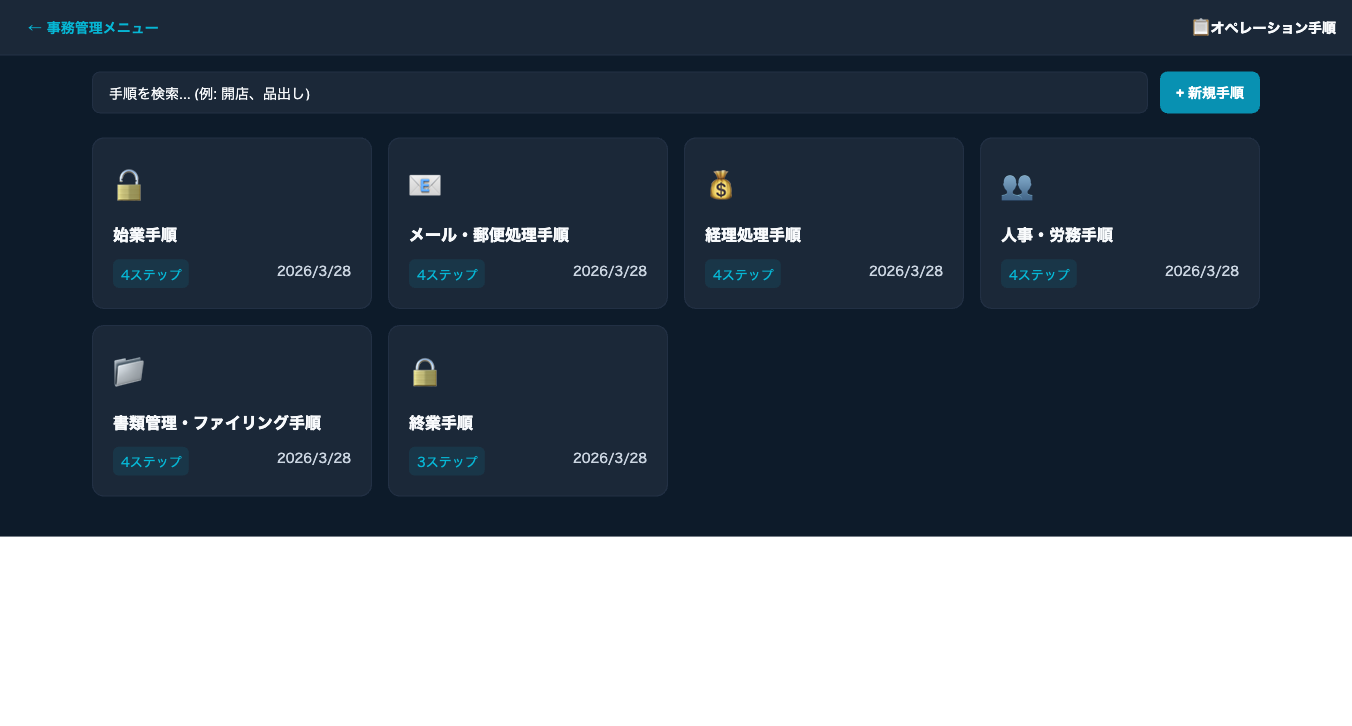The width and height of the screenshot is (1352, 726).
Task: Open the 終業手順 card title
Action: [440, 423]
